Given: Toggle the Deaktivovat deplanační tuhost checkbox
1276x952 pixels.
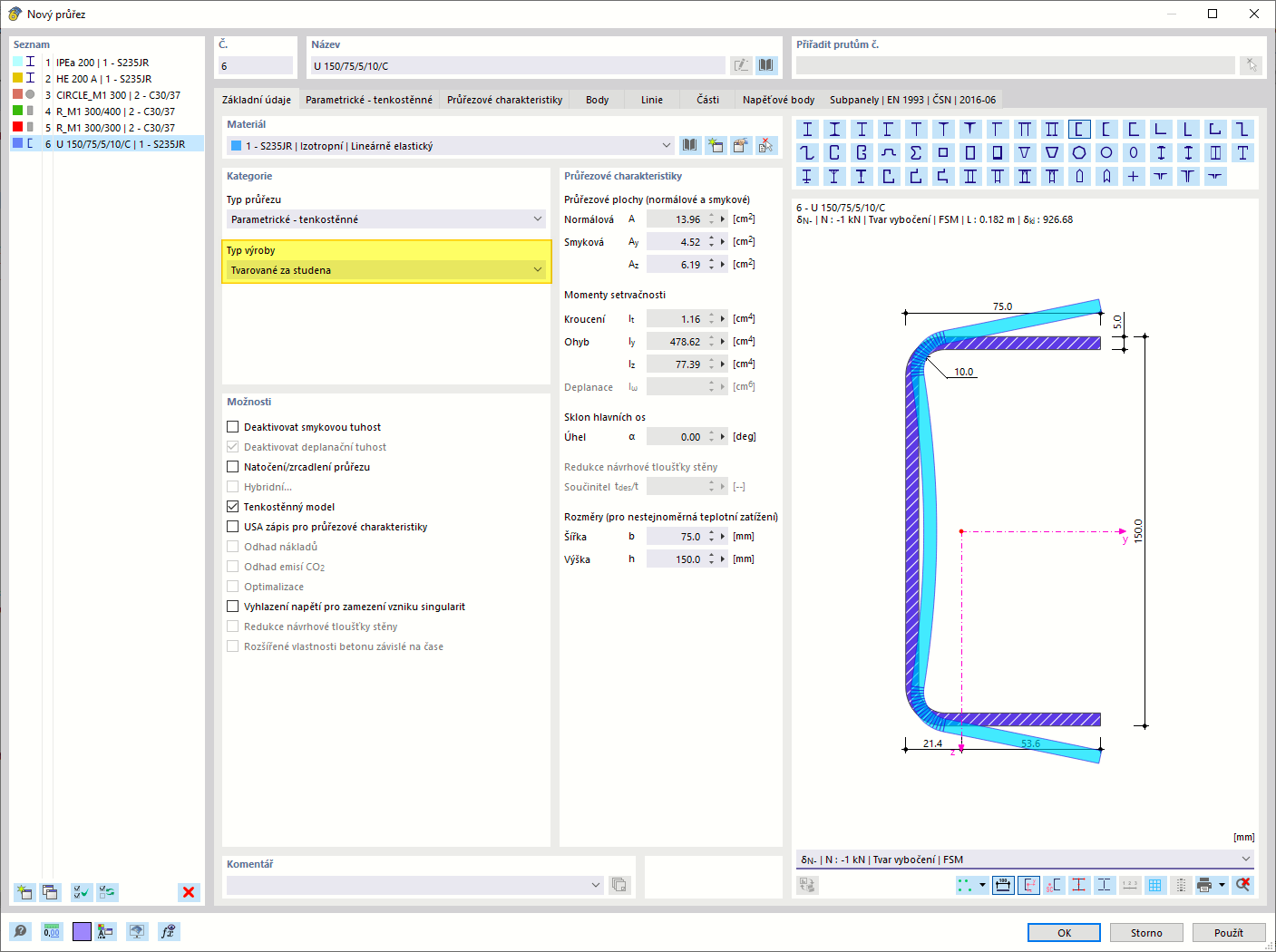Looking at the screenshot, I should 233,447.
